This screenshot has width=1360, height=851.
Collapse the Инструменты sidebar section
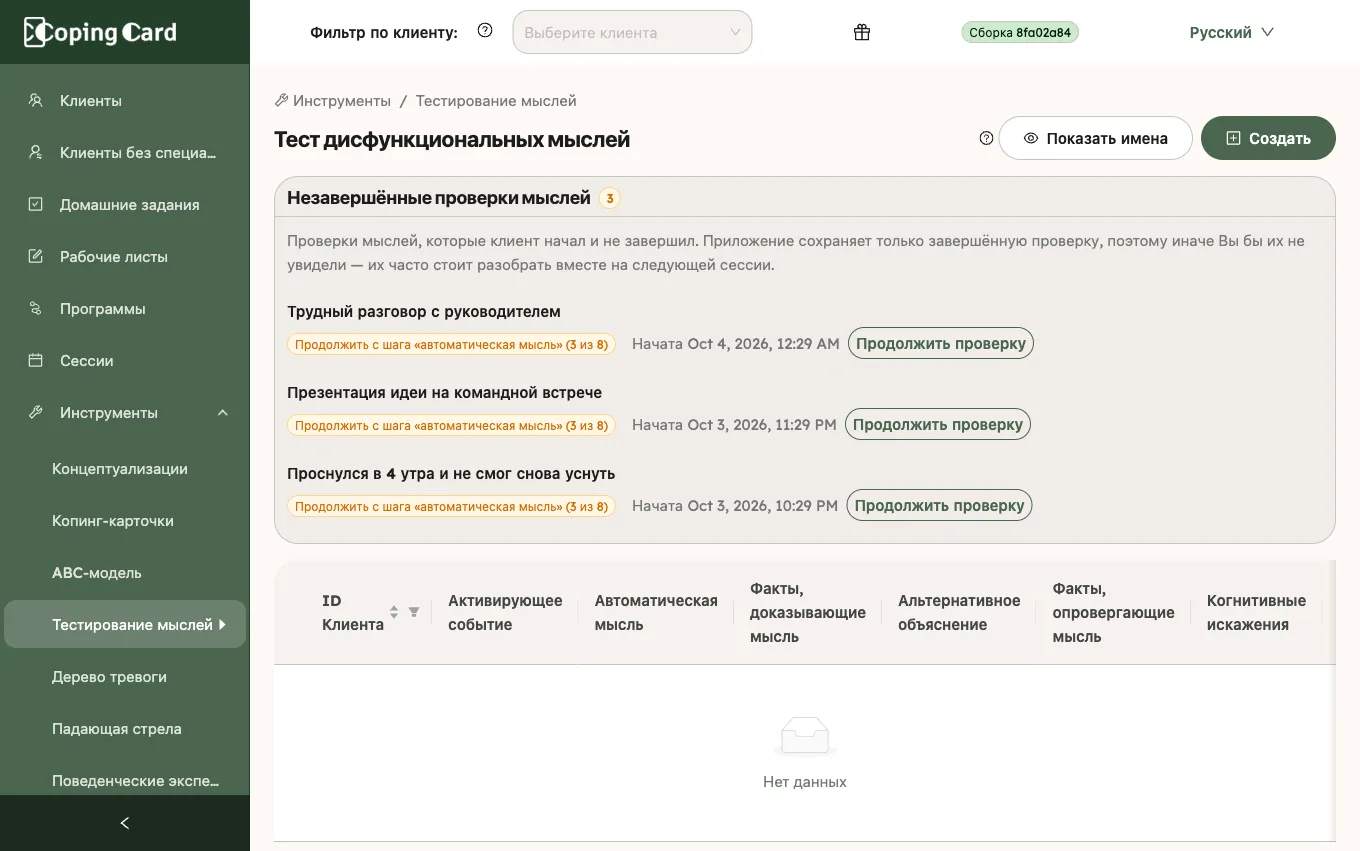(x=223, y=412)
